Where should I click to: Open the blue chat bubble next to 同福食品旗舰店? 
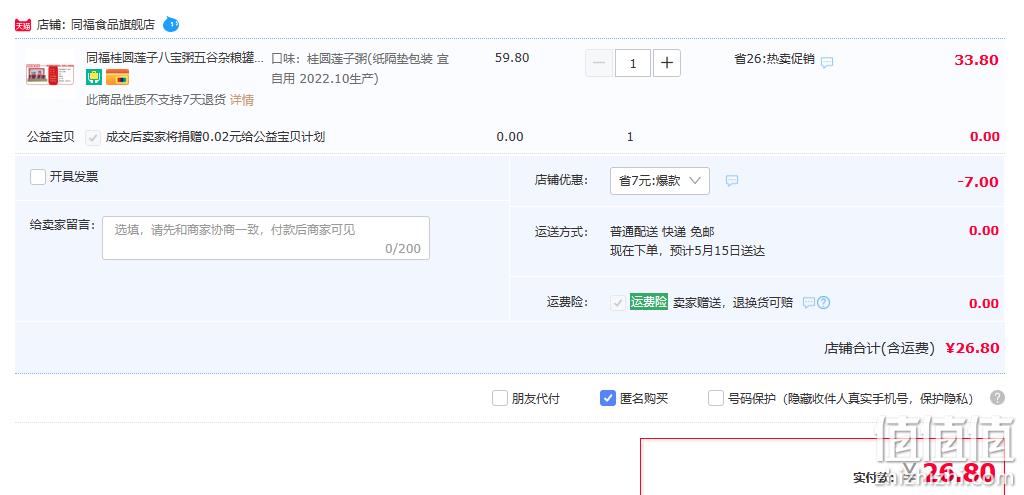pyautogui.click(x=170, y=25)
